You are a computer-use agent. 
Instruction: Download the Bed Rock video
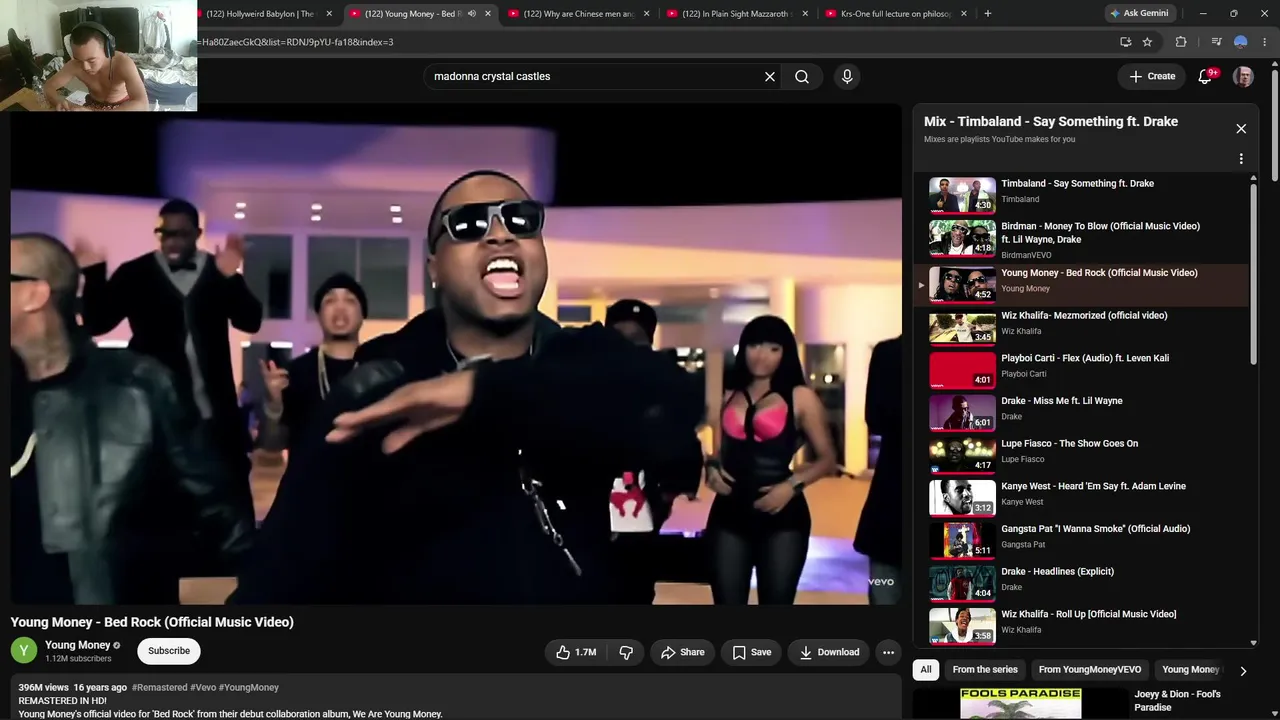(829, 652)
